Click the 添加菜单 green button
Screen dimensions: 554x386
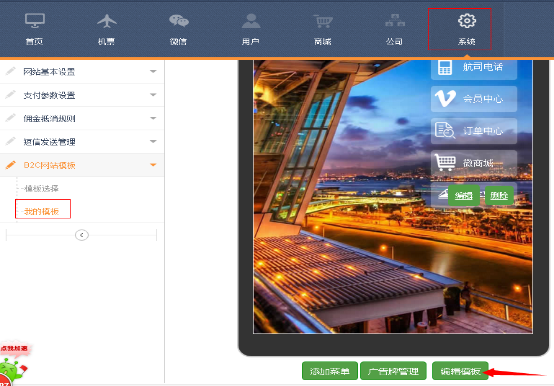tap(330, 371)
